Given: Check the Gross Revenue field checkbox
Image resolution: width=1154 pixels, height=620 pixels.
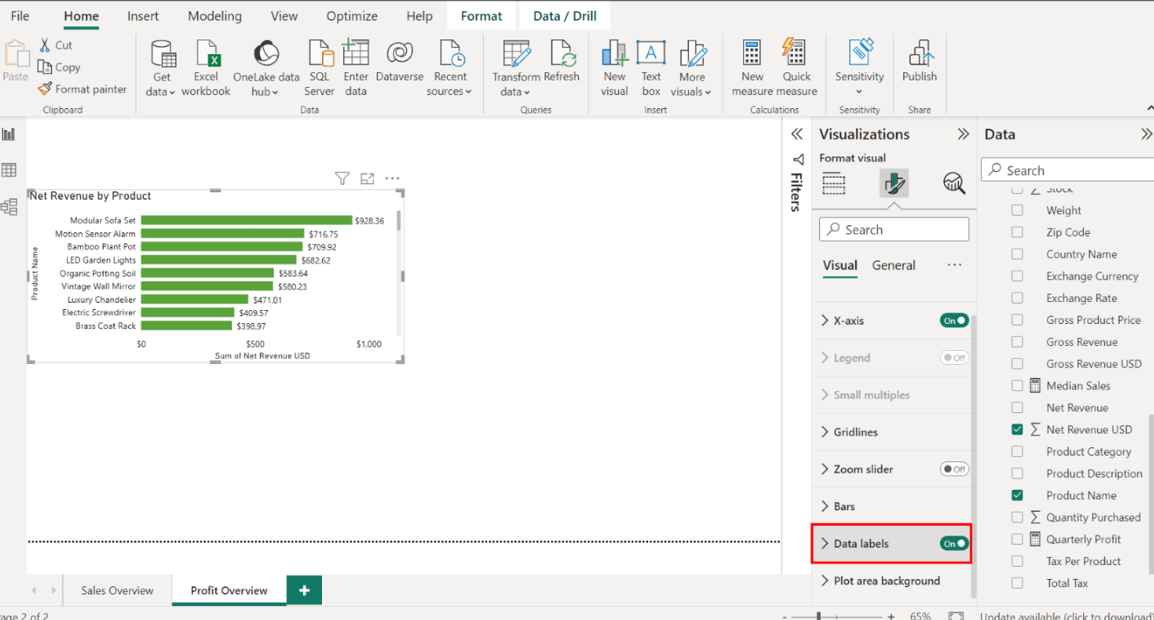Looking at the screenshot, I should pos(1017,342).
